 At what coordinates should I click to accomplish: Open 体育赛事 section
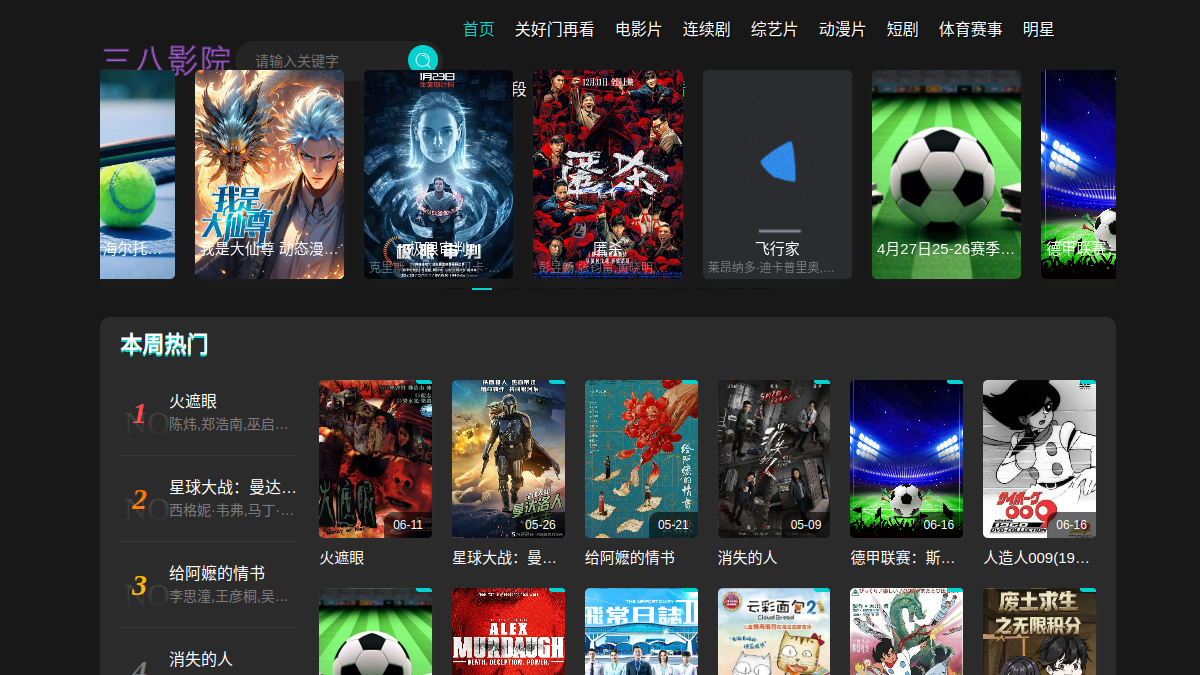tap(971, 29)
